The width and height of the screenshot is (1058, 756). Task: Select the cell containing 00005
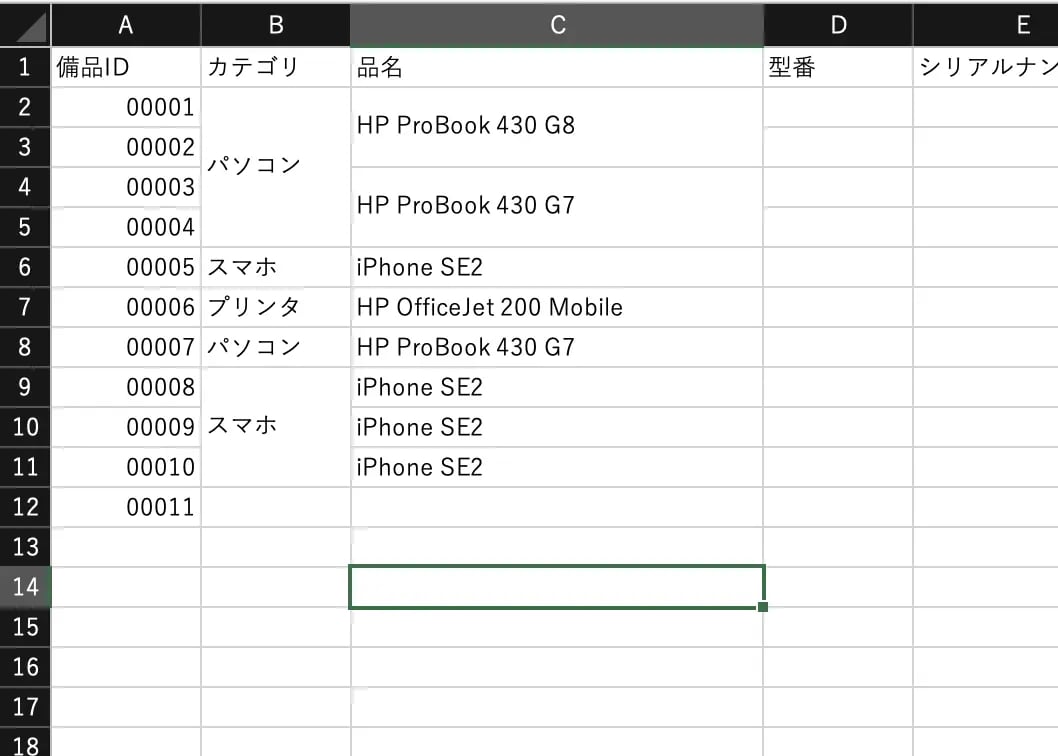pyautogui.click(x=126, y=267)
